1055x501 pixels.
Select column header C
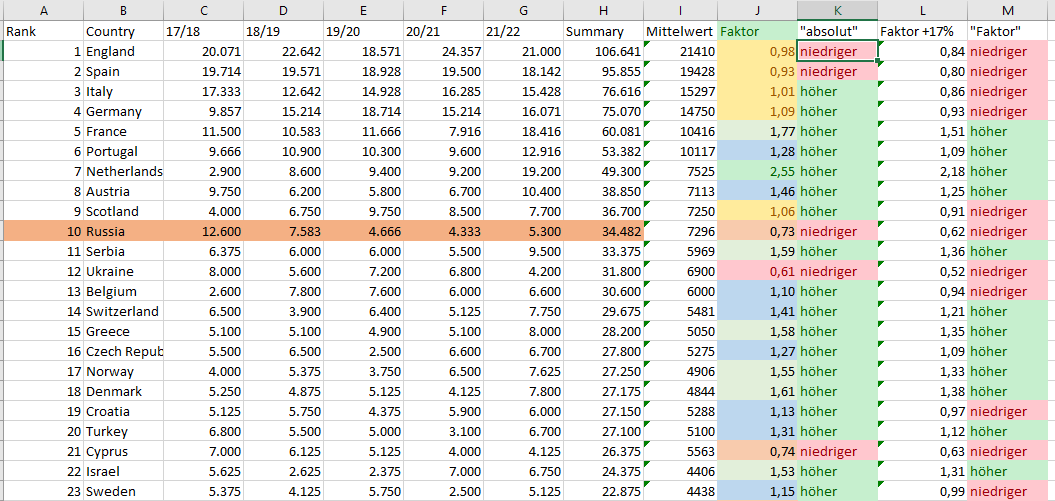click(204, 10)
